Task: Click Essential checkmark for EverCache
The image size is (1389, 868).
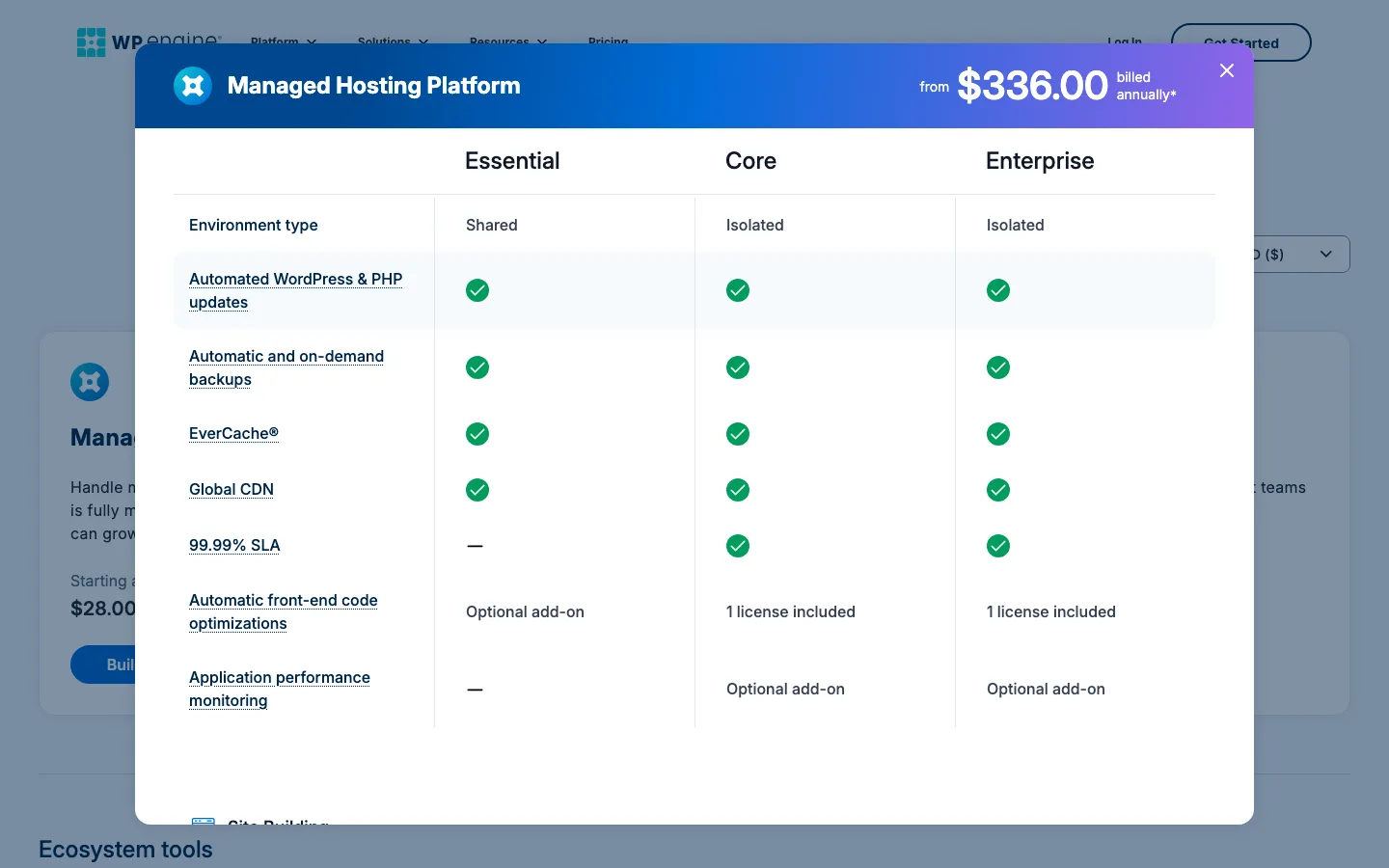Action: point(477,434)
